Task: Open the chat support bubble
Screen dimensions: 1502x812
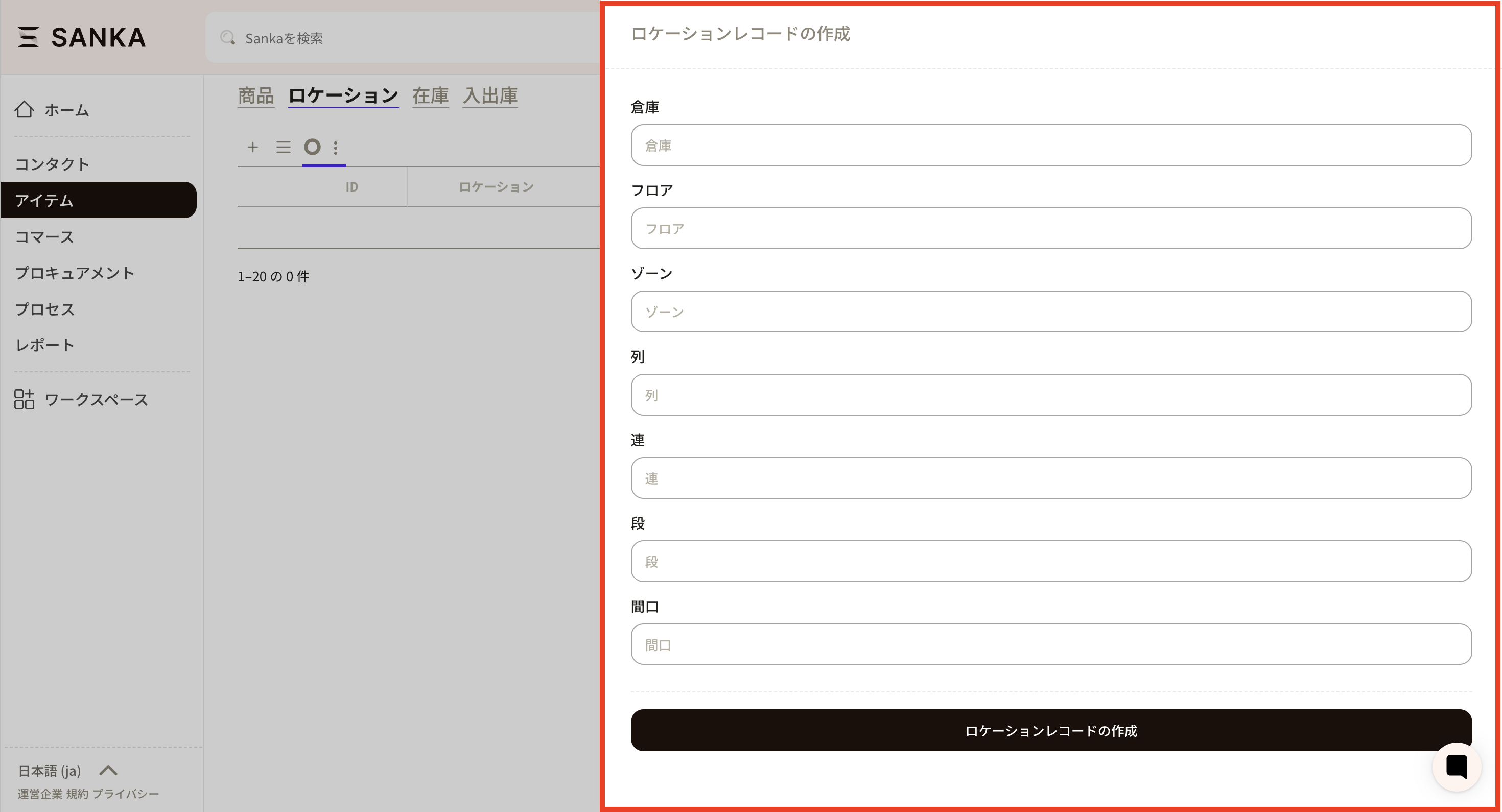Action: click(1457, 767)
